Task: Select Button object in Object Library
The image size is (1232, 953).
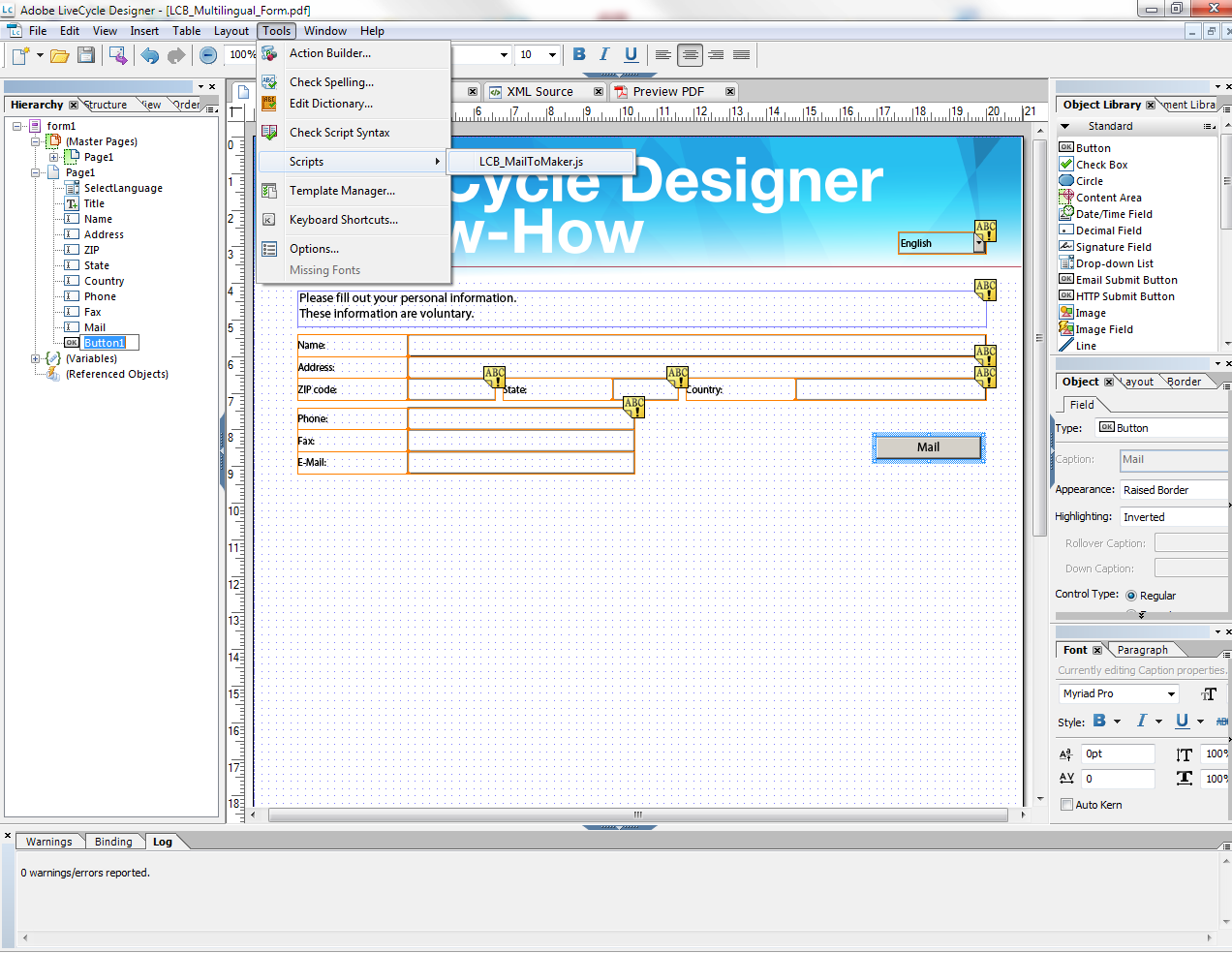Action: (x=1093, y=148)
